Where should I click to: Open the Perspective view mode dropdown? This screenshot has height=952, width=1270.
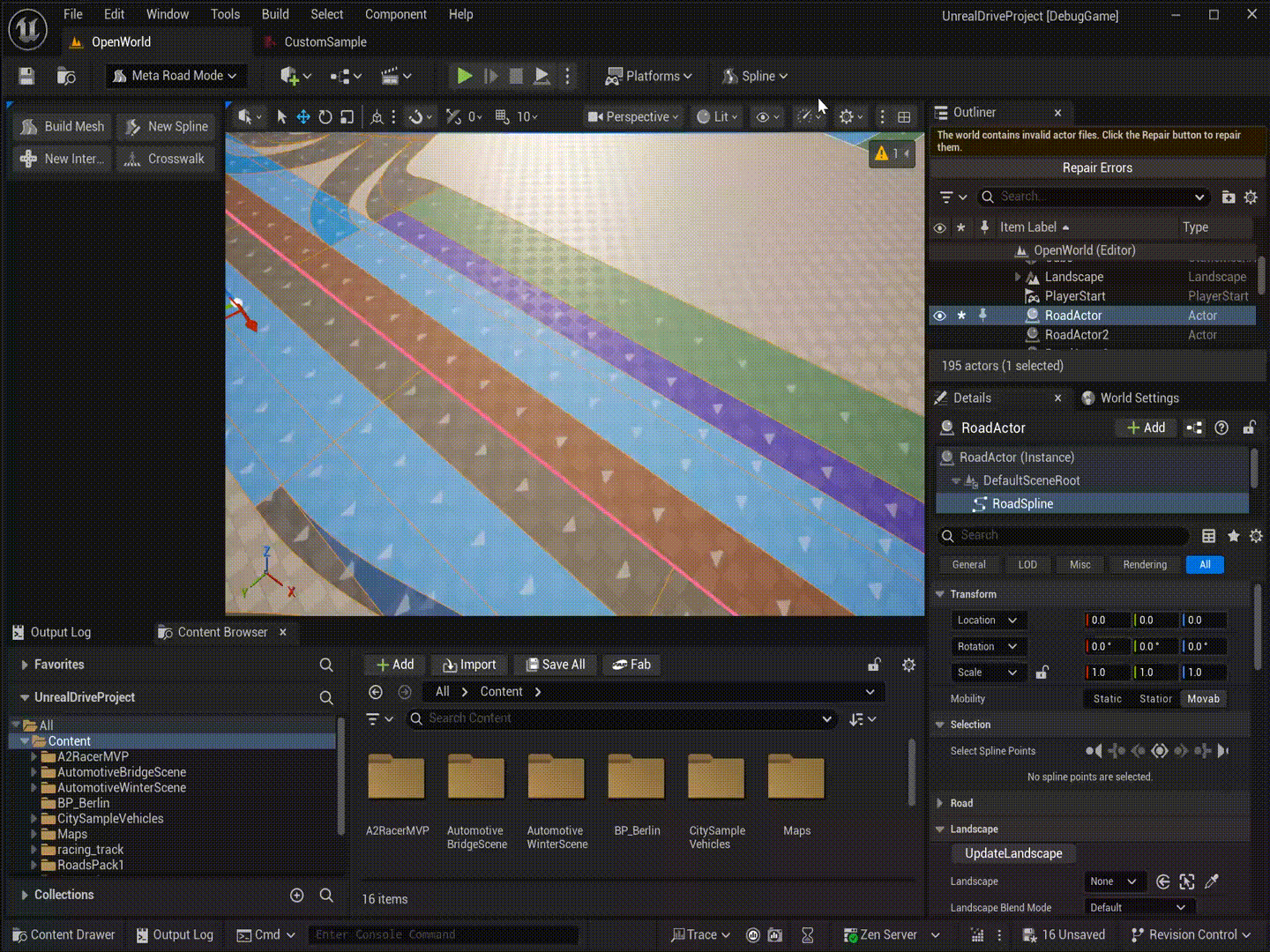click(632, 116)
